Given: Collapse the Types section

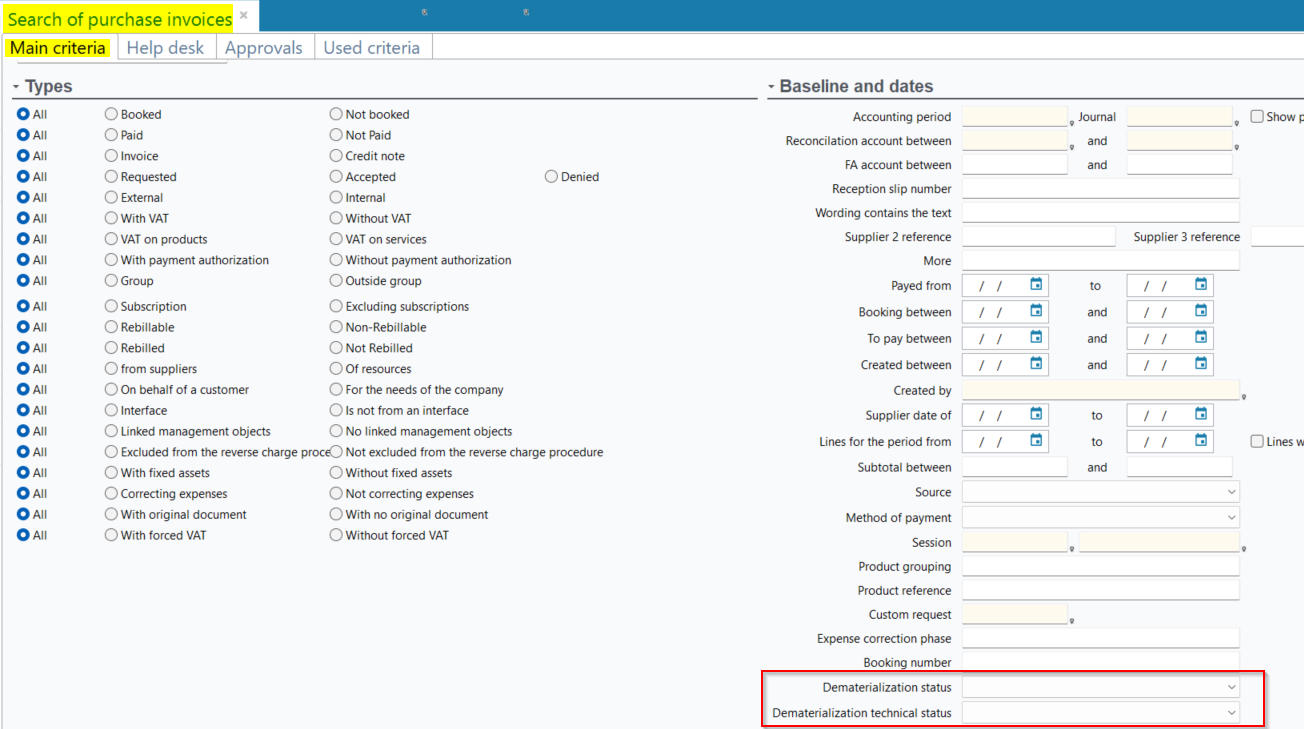Looking at the screenshot, I should (16, 88).
